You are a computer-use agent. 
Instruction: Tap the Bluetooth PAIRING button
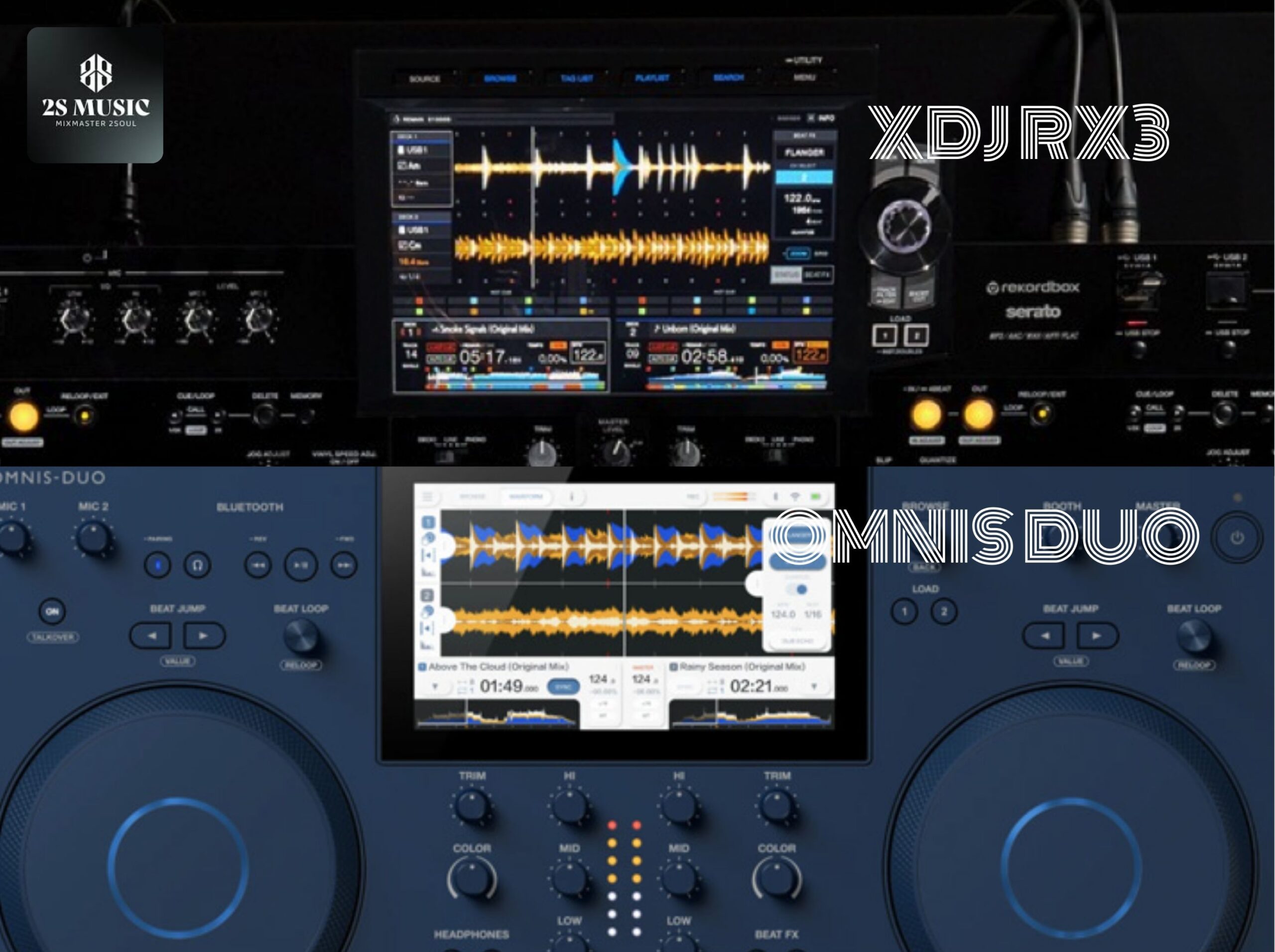click(157, 565)
